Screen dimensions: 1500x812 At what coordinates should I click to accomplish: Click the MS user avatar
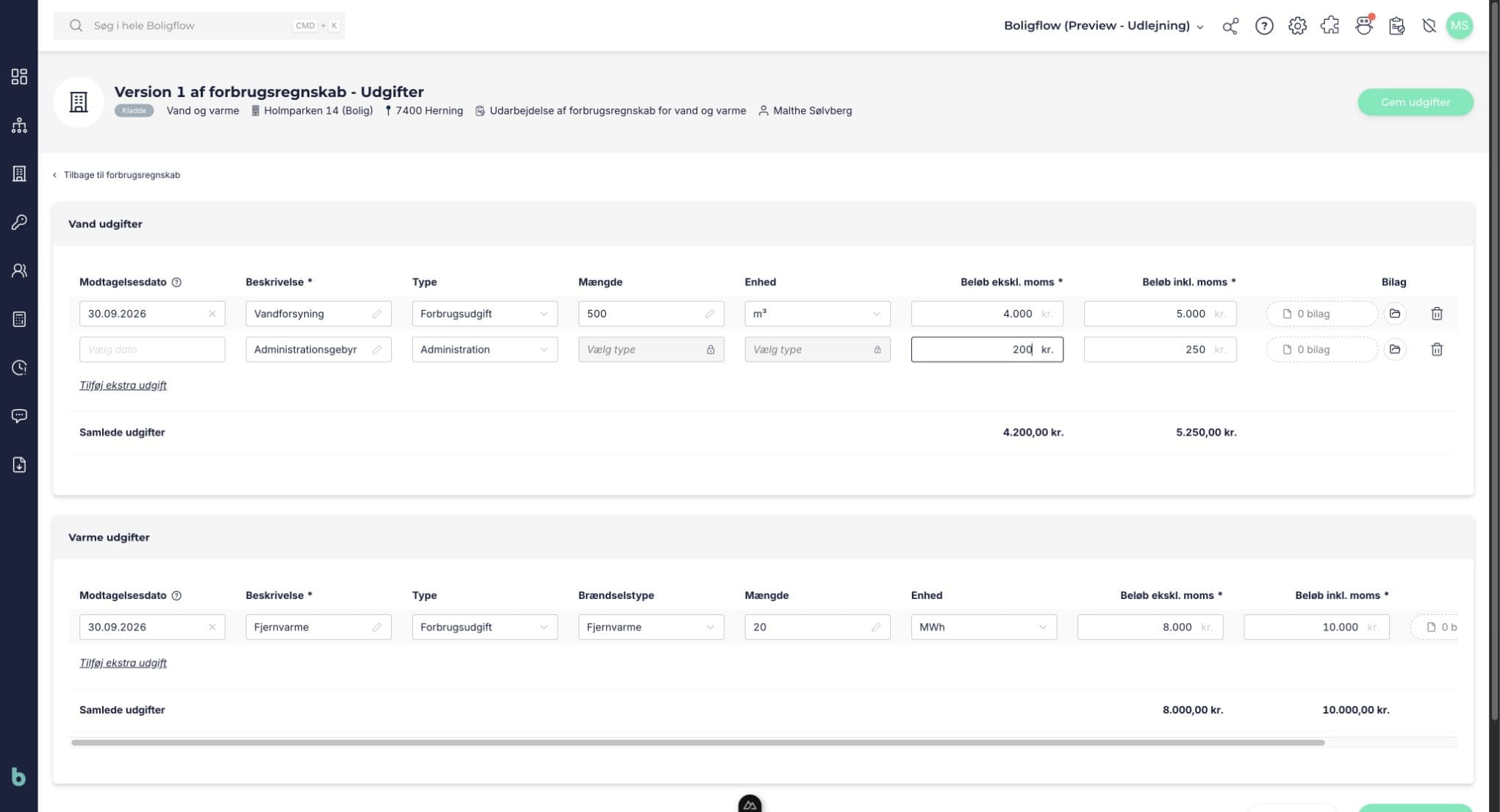tap(1459, 26)
